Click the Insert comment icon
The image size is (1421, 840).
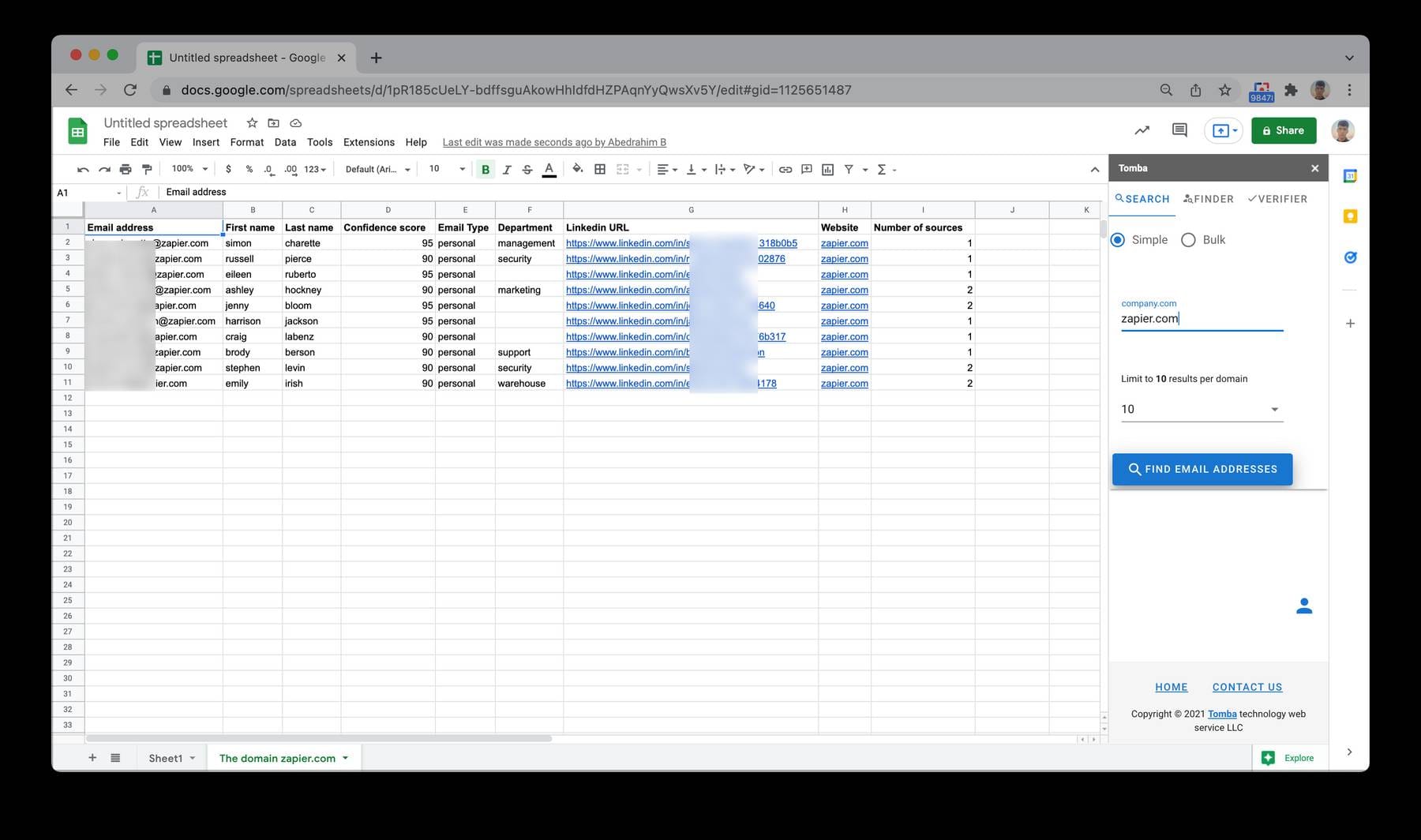pos(807,170)
